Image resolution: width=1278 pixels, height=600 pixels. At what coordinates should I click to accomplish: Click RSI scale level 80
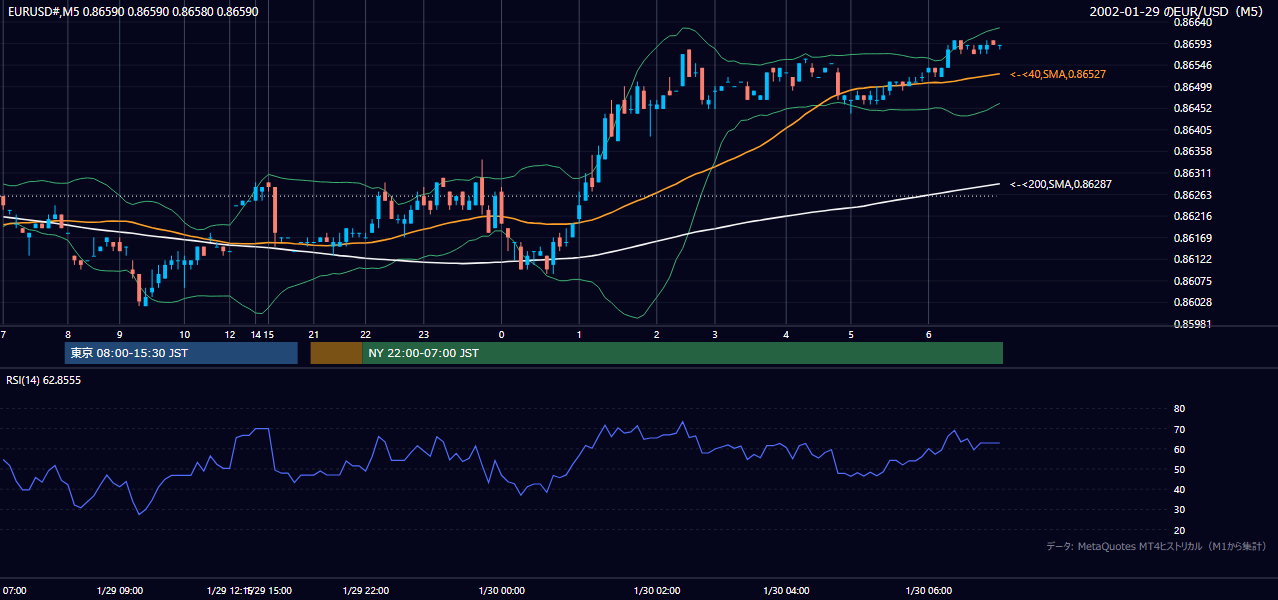1179,409
